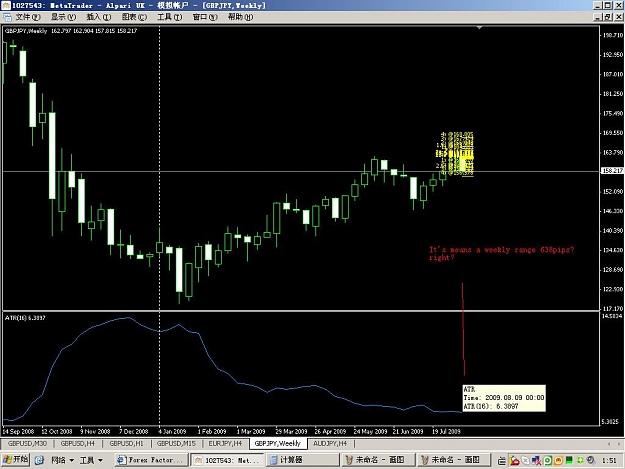This screenshot has height=469, width=625.
Task: Click the ATR tooltip box showing 2009.08.09
Action: 504,398
